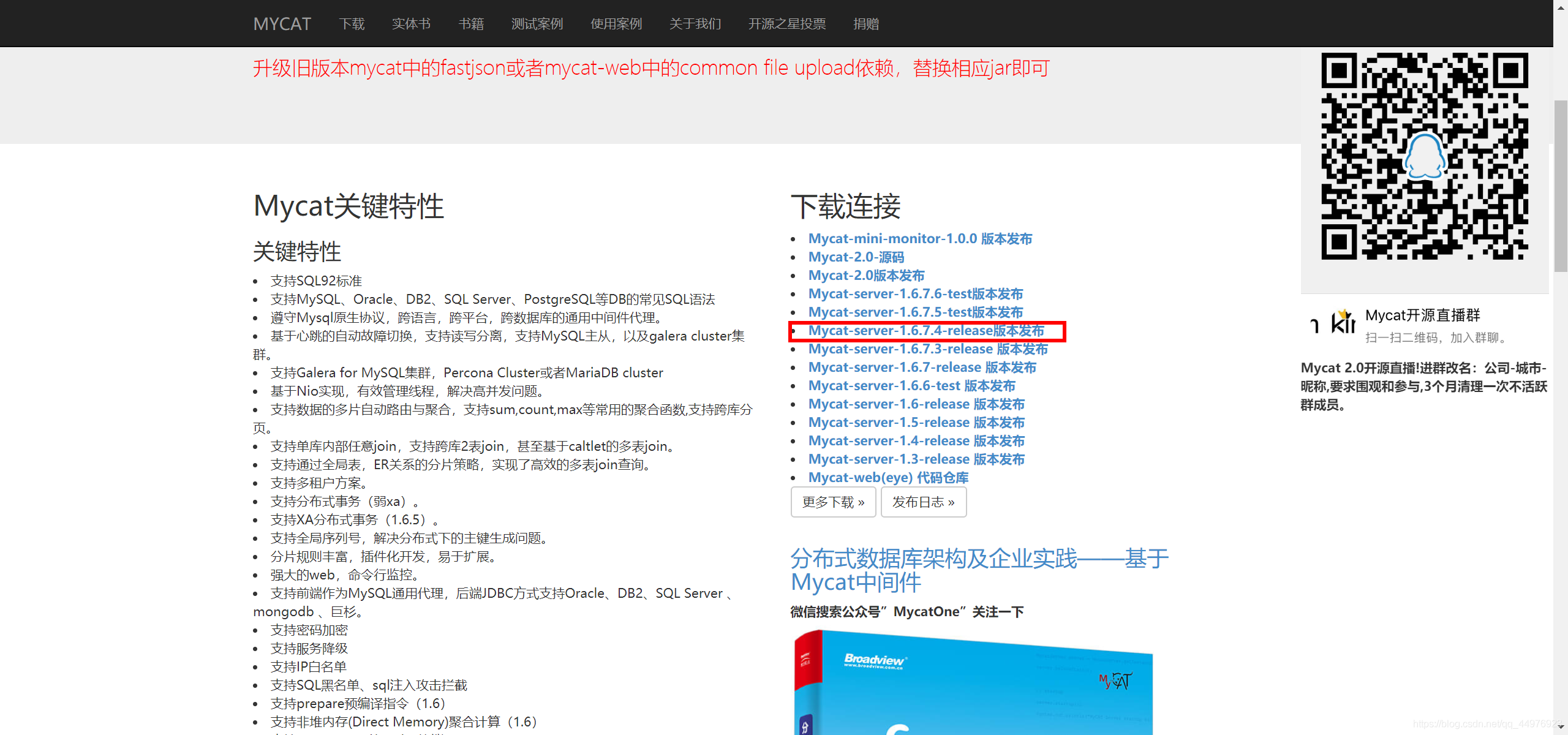Open the 测试案例 navigation item
This screenshot has width=1568, height=735.
coord(537,24)
